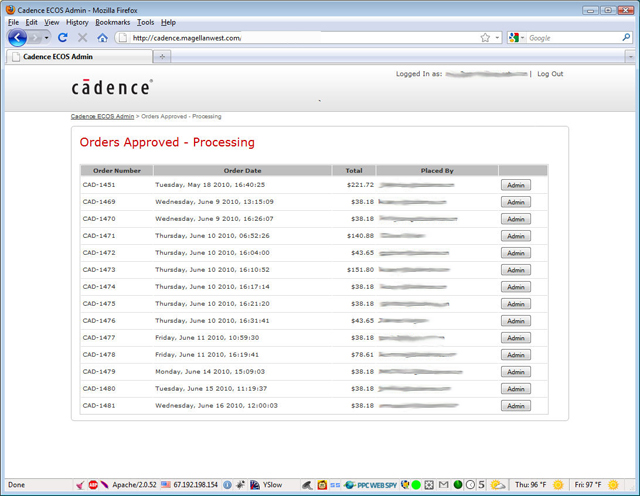The image size is (640, 496).
Task: Open the View menu
Action: (51, 22)
